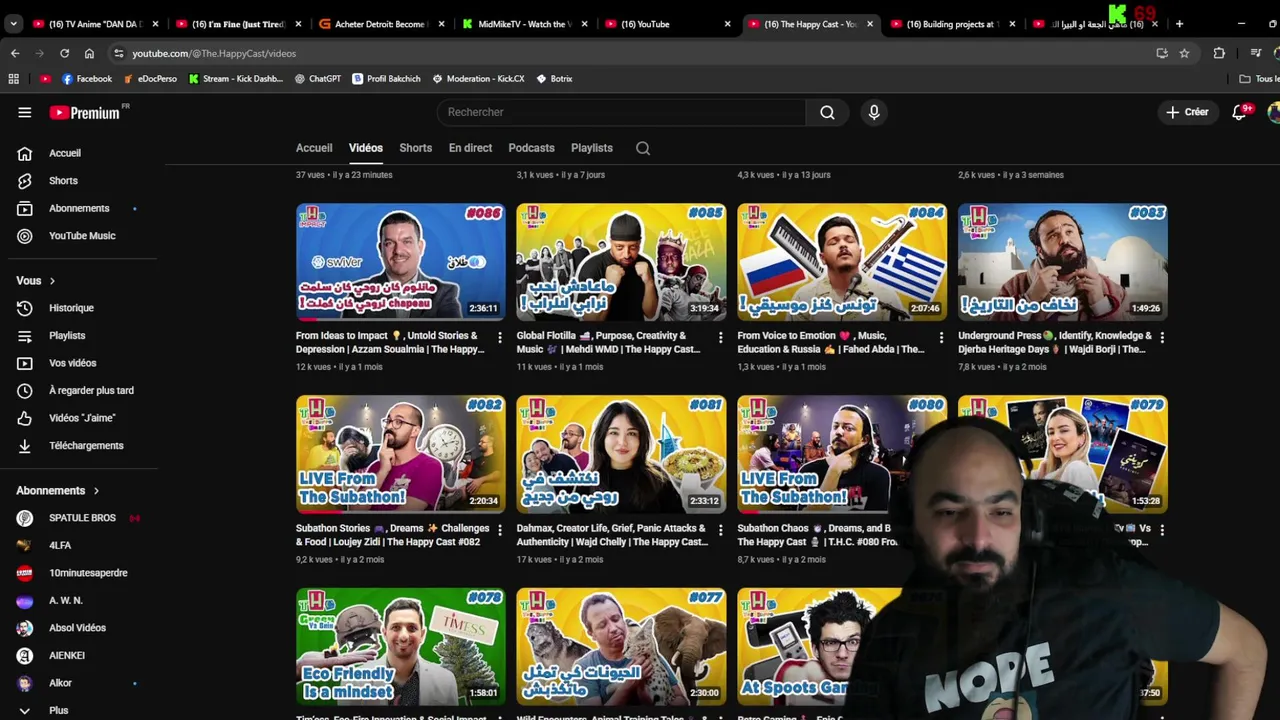Screen dimensions: 1280x720
Task: Click the YouTube Premium logo
Action: pyautogui.click(x=85, y=112)
